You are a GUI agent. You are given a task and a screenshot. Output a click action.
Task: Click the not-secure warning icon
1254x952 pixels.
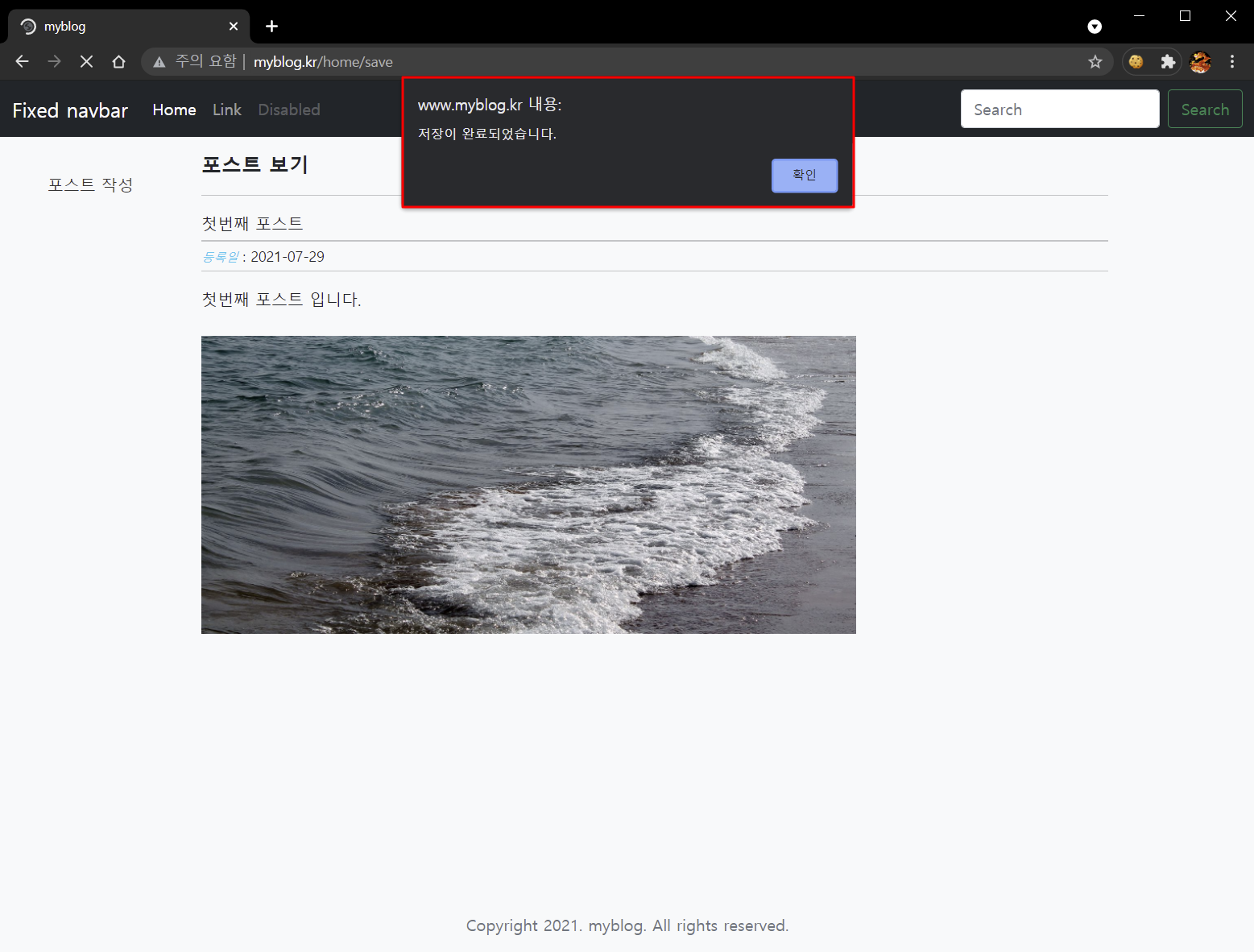[x=159, y=62]
